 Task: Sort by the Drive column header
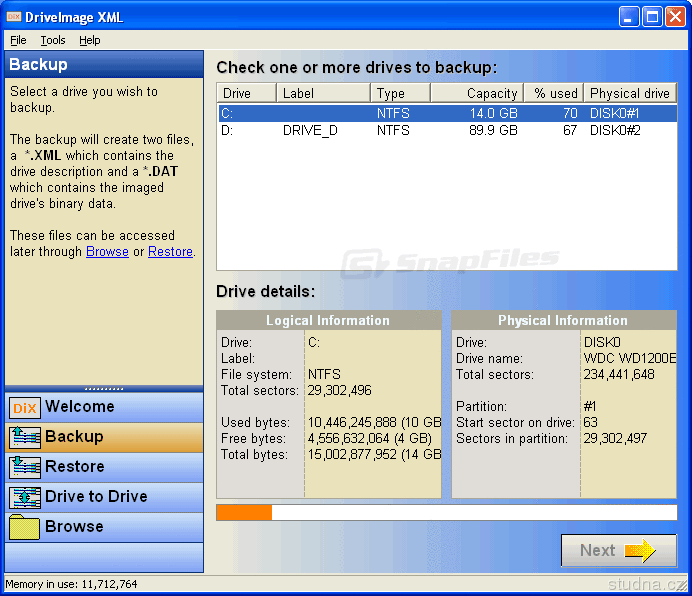coord(247,93)
